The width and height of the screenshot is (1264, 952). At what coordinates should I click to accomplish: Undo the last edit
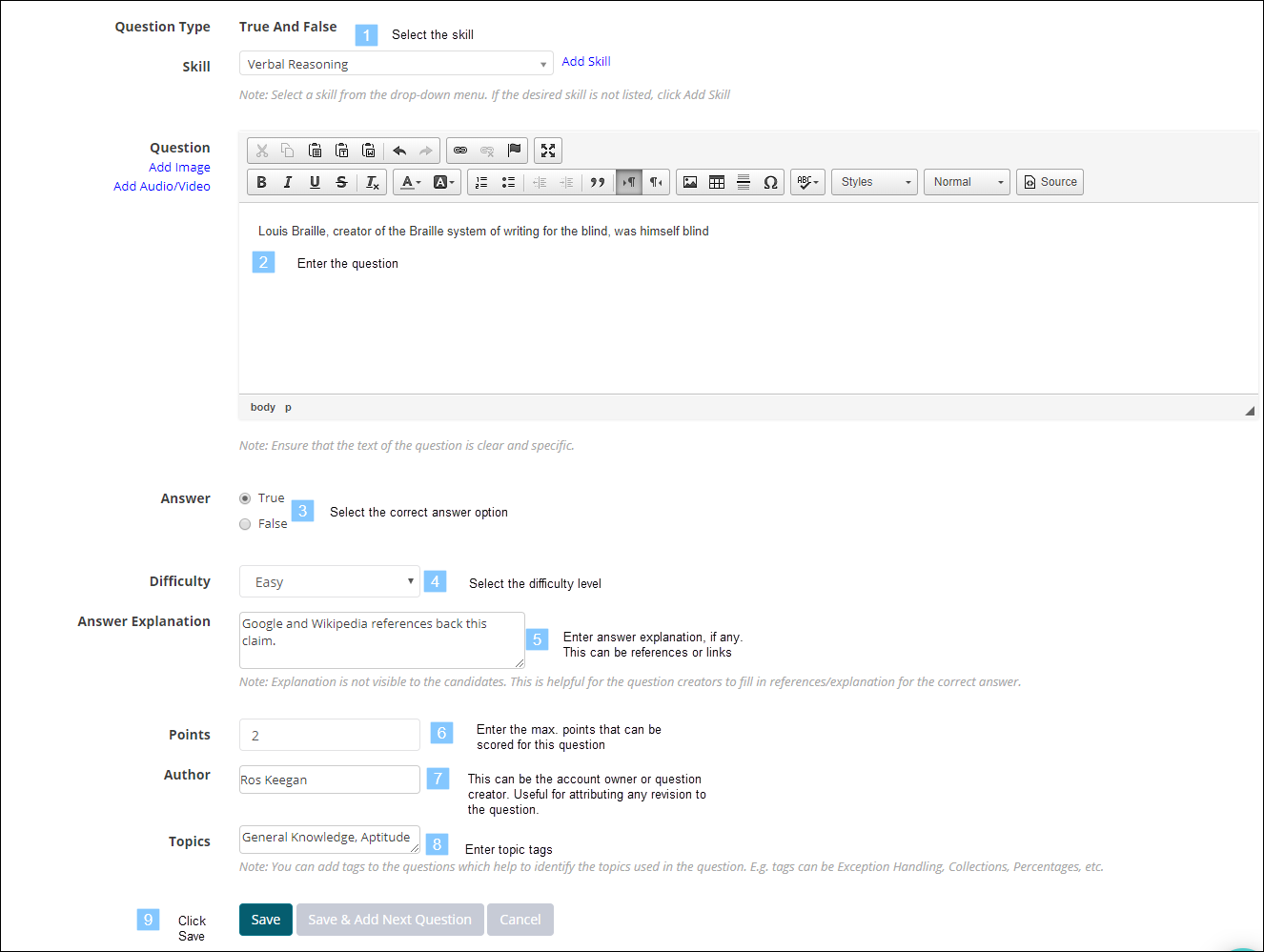399,151
